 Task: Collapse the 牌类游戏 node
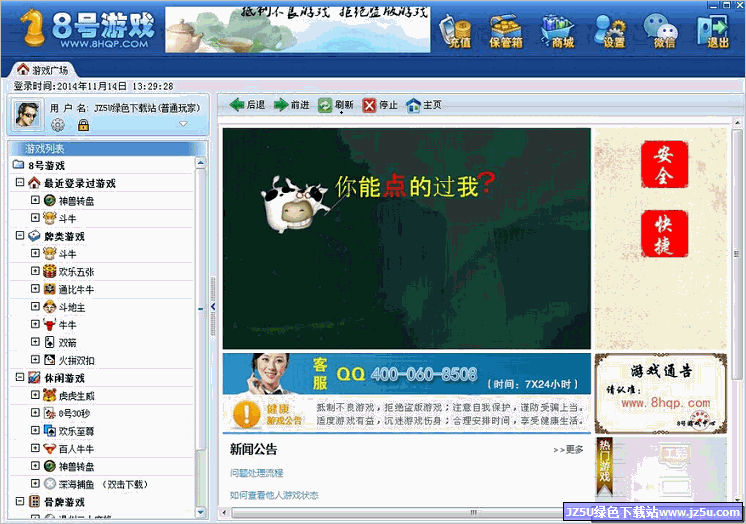[x=20, y=235]
